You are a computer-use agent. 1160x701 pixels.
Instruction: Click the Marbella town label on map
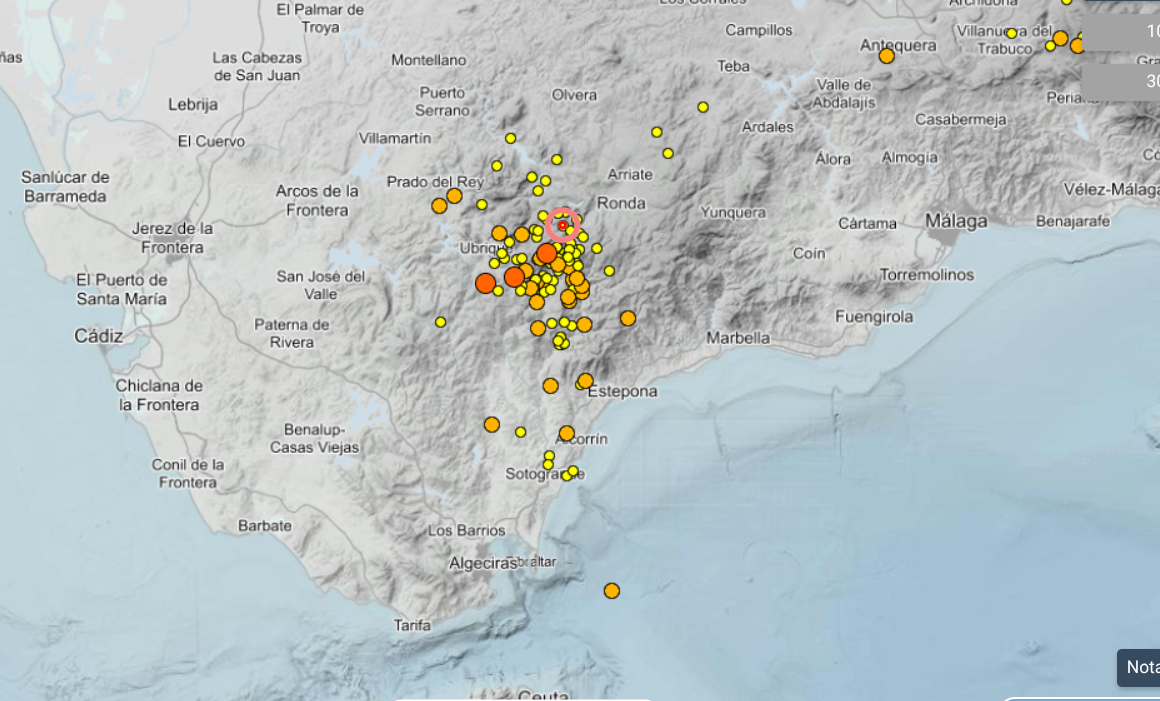click(738, 338)
